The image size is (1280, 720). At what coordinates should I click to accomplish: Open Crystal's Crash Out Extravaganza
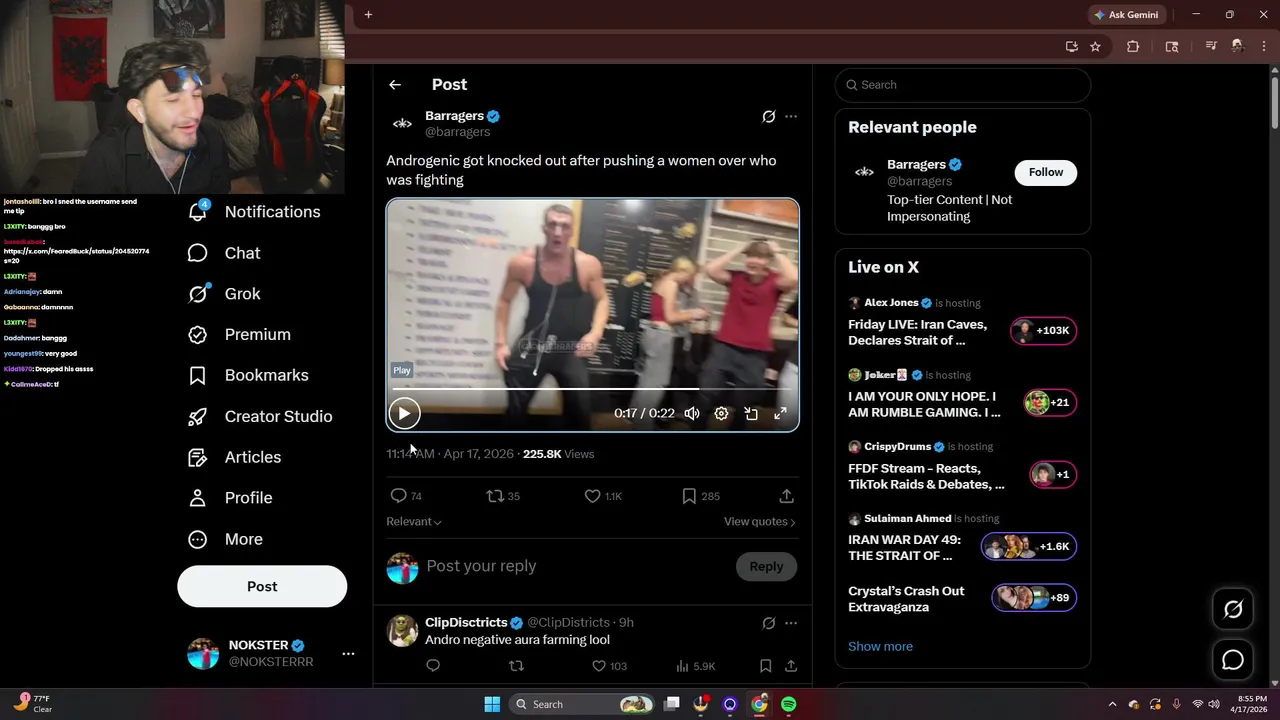pos(962,599)
